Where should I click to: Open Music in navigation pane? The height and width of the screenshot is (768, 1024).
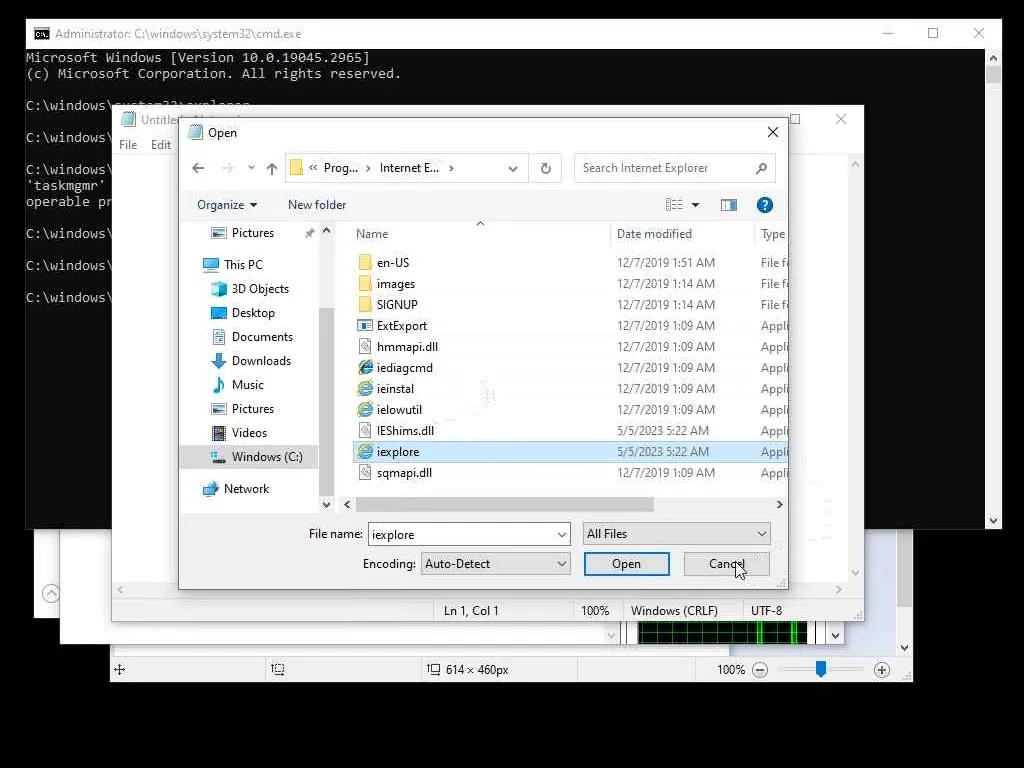(248, 385)
